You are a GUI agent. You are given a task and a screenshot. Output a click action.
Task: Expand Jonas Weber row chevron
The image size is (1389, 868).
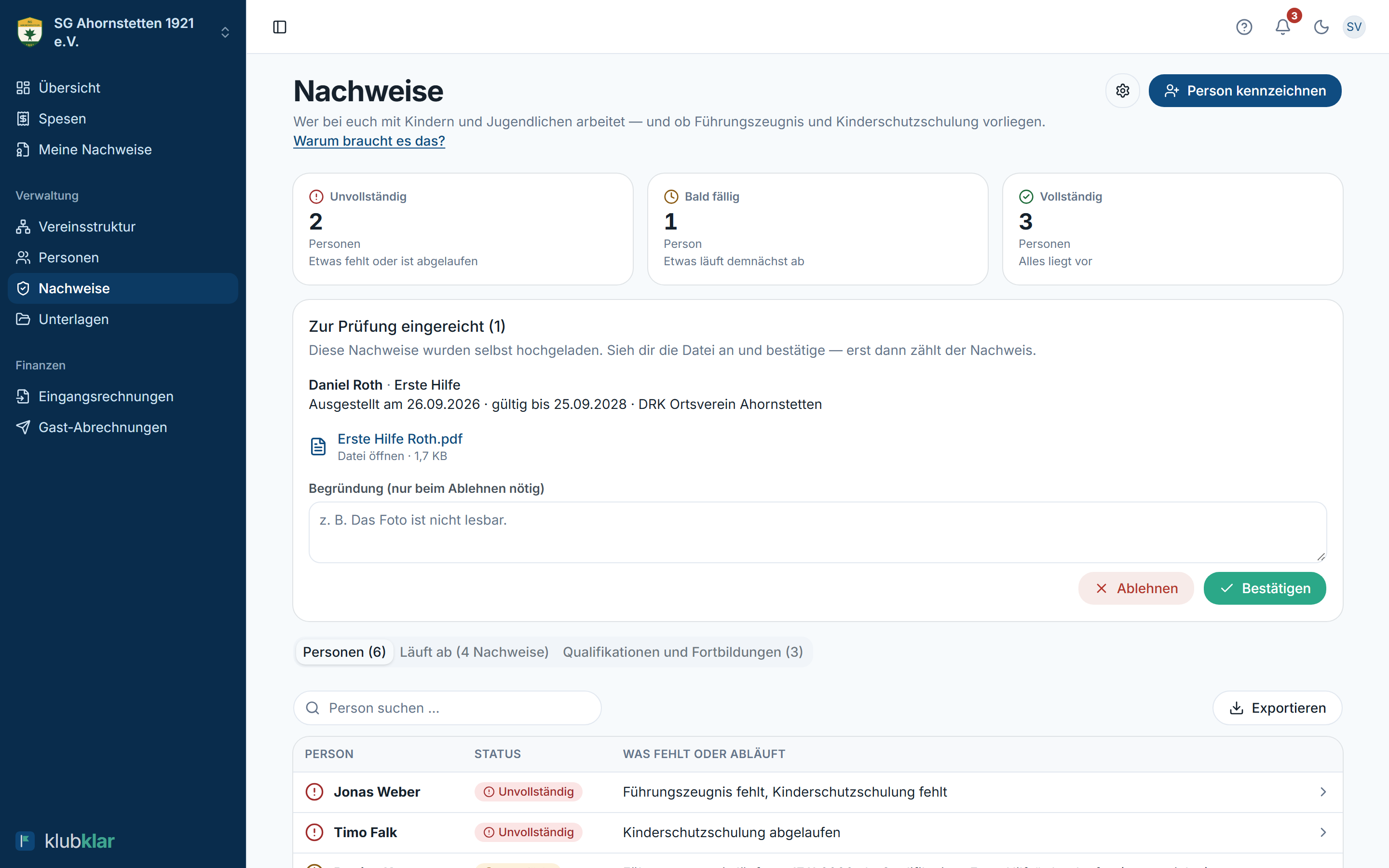tap(1323, 792)
